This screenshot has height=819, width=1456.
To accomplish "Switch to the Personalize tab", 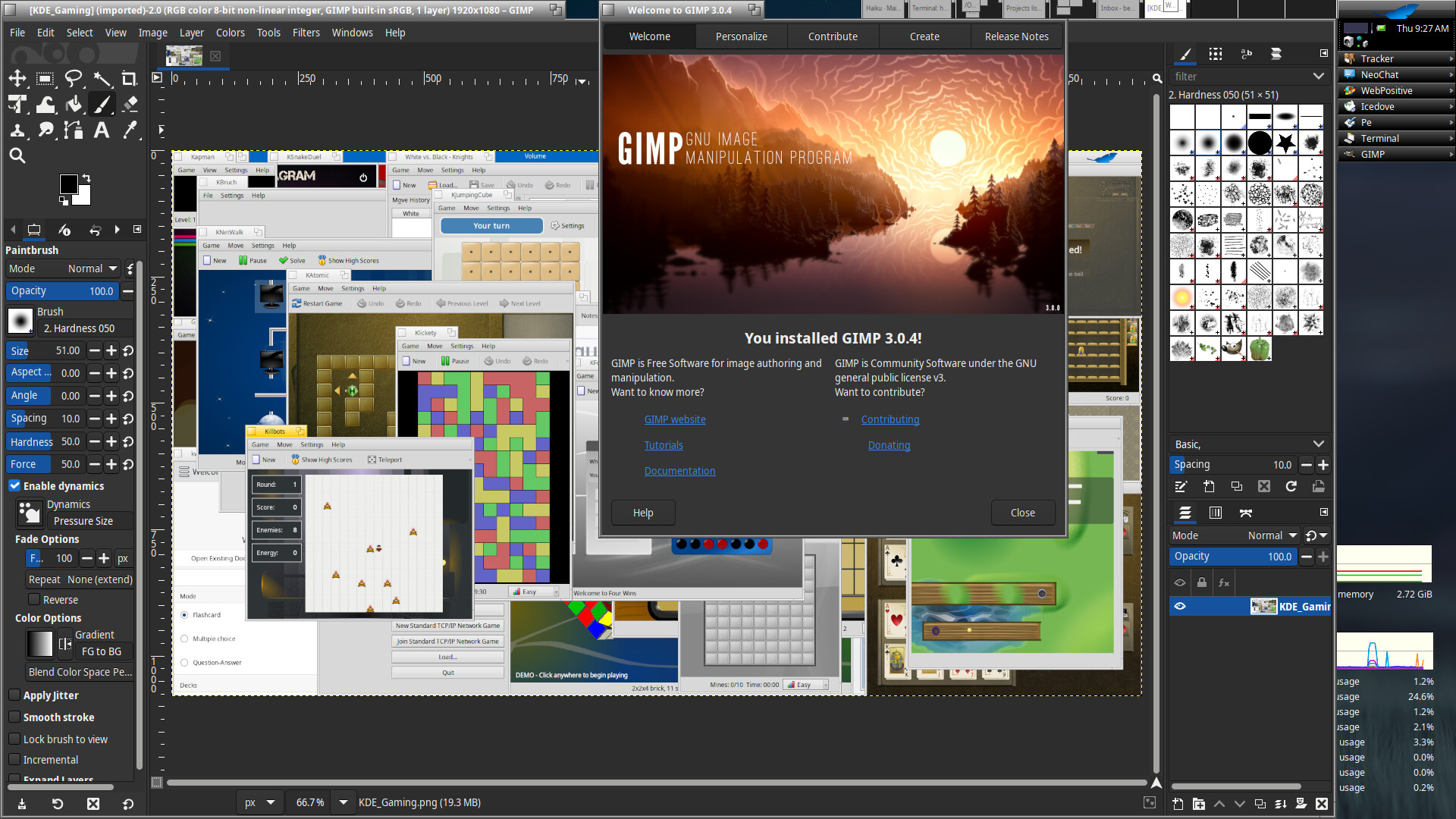I will [741, 36].
